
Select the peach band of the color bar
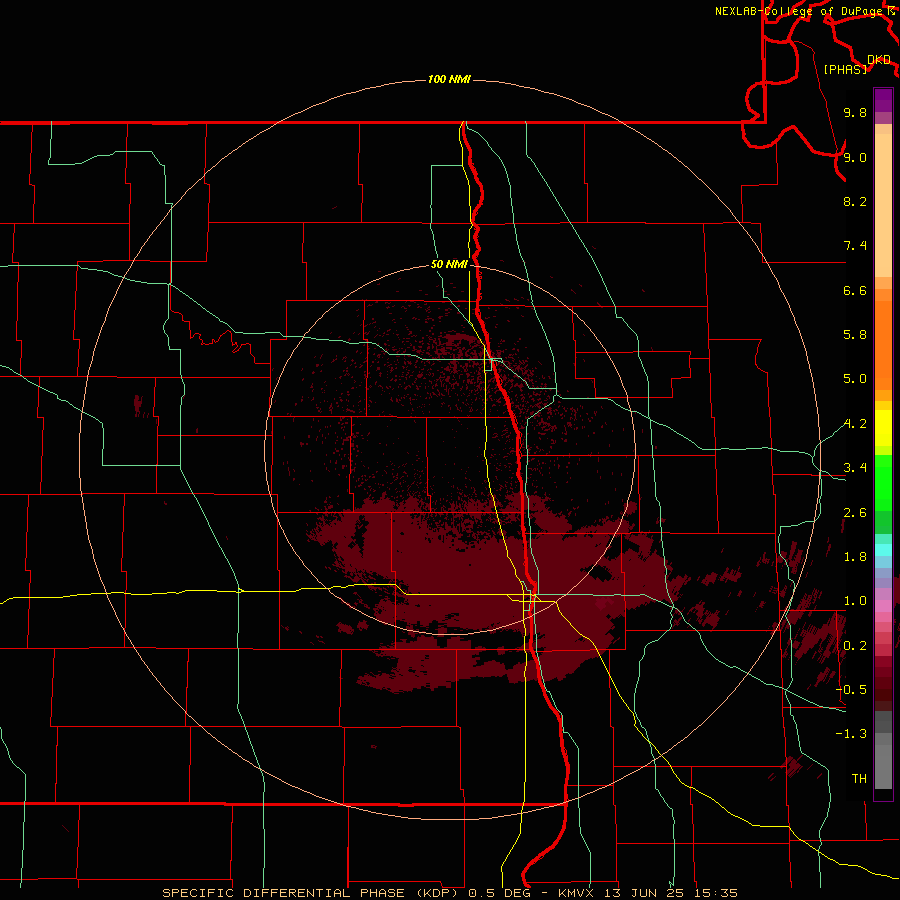point(883,205)
